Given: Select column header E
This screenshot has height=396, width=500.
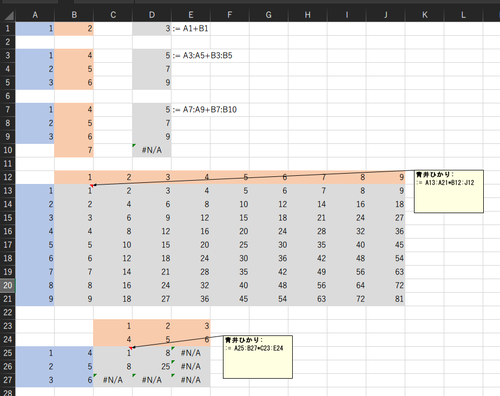Looking at the screenshot, I should pos(191,15).
